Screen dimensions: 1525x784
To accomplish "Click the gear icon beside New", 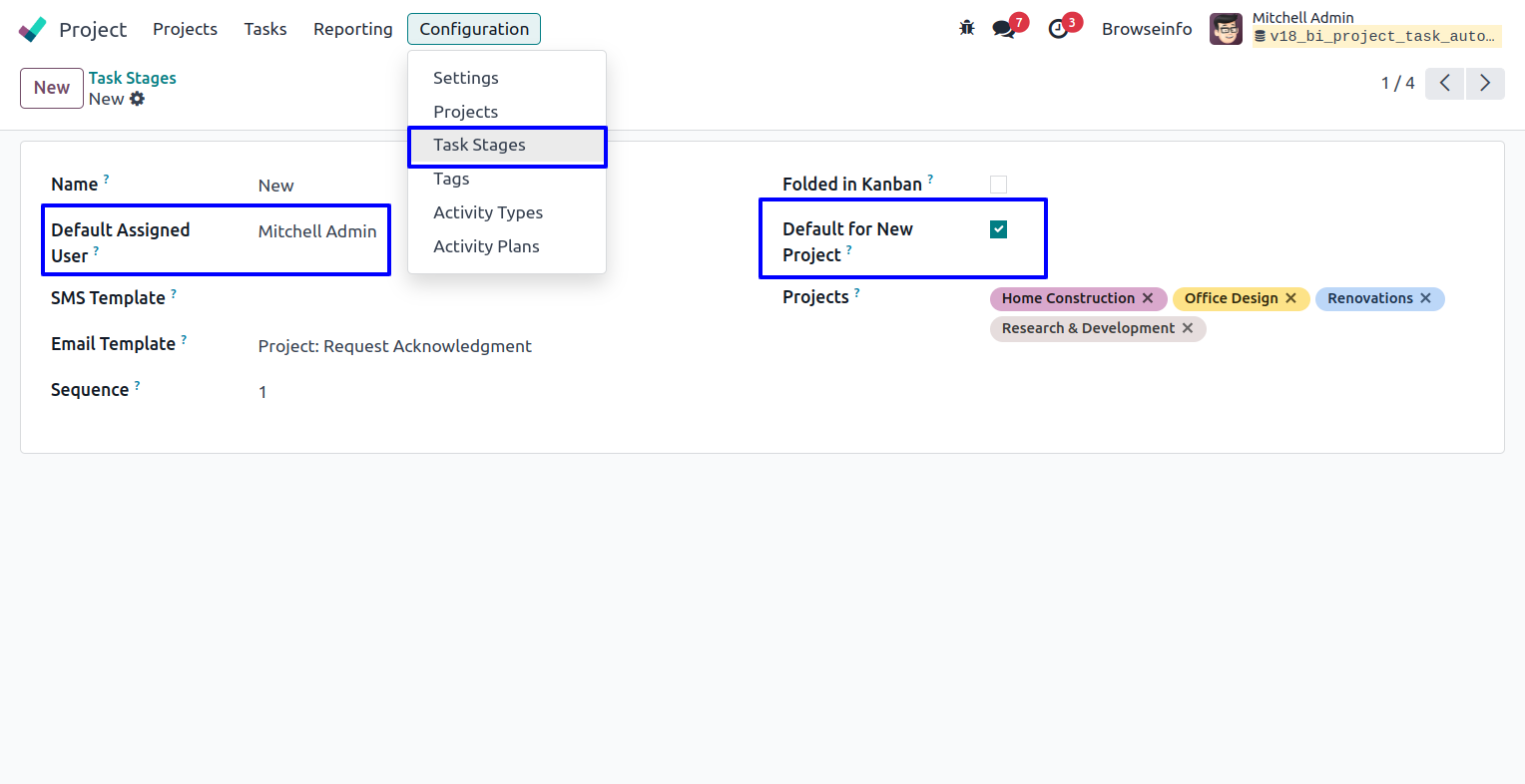I will [137, 99].
